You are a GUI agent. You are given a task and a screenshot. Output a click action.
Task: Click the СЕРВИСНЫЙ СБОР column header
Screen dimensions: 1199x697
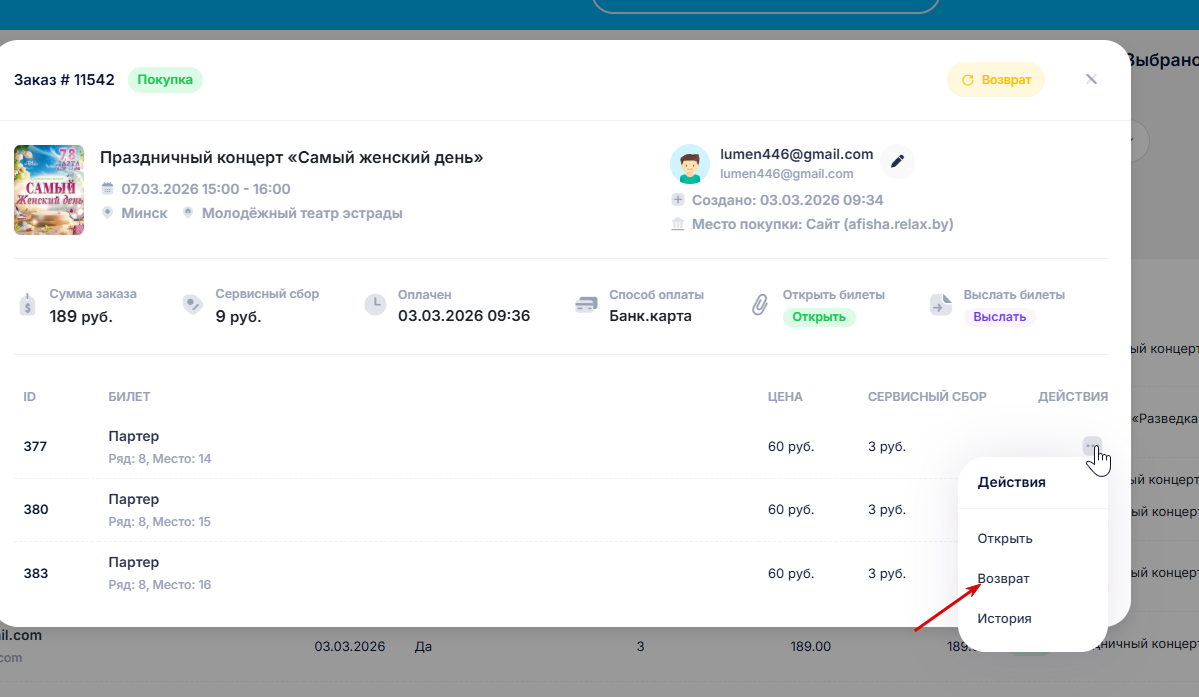pyautogui.click(x=927, y=397)
